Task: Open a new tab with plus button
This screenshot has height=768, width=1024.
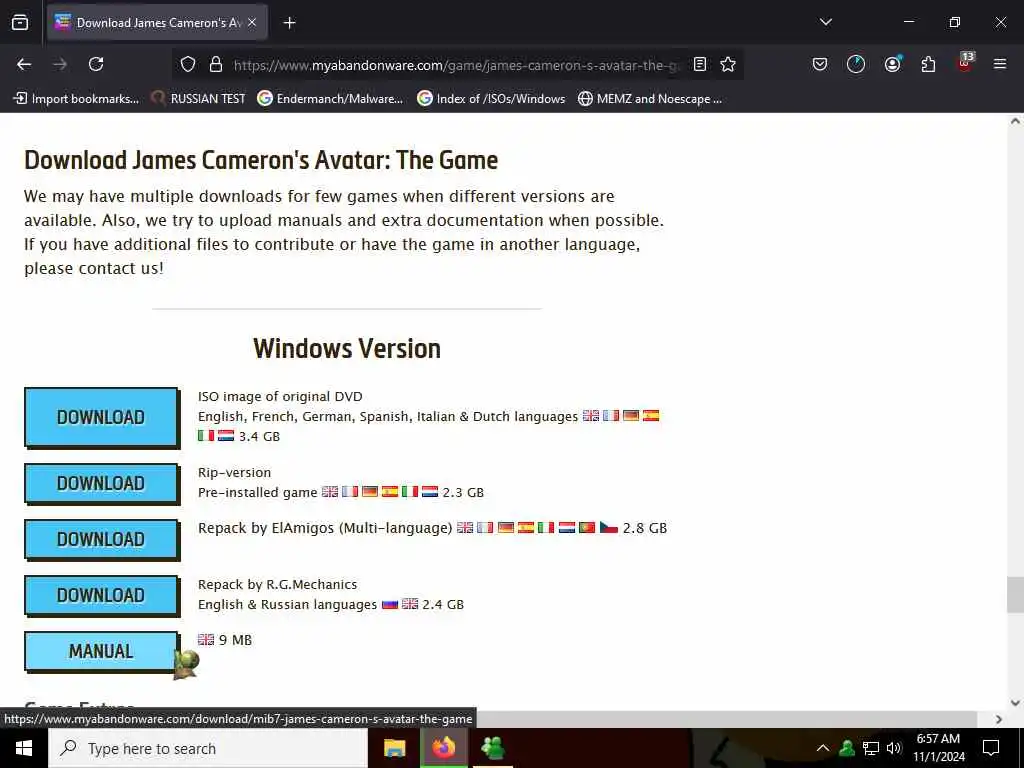Action: (289, 23)
